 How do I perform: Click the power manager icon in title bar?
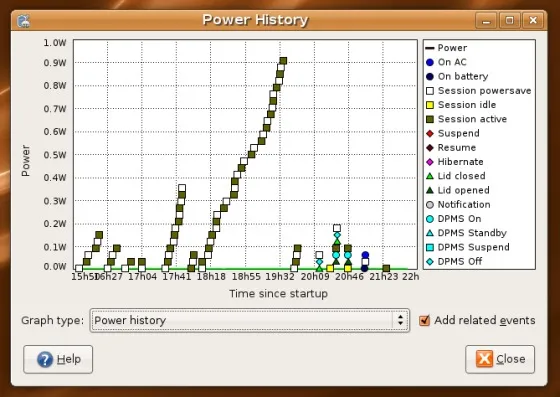pos(24,20)
